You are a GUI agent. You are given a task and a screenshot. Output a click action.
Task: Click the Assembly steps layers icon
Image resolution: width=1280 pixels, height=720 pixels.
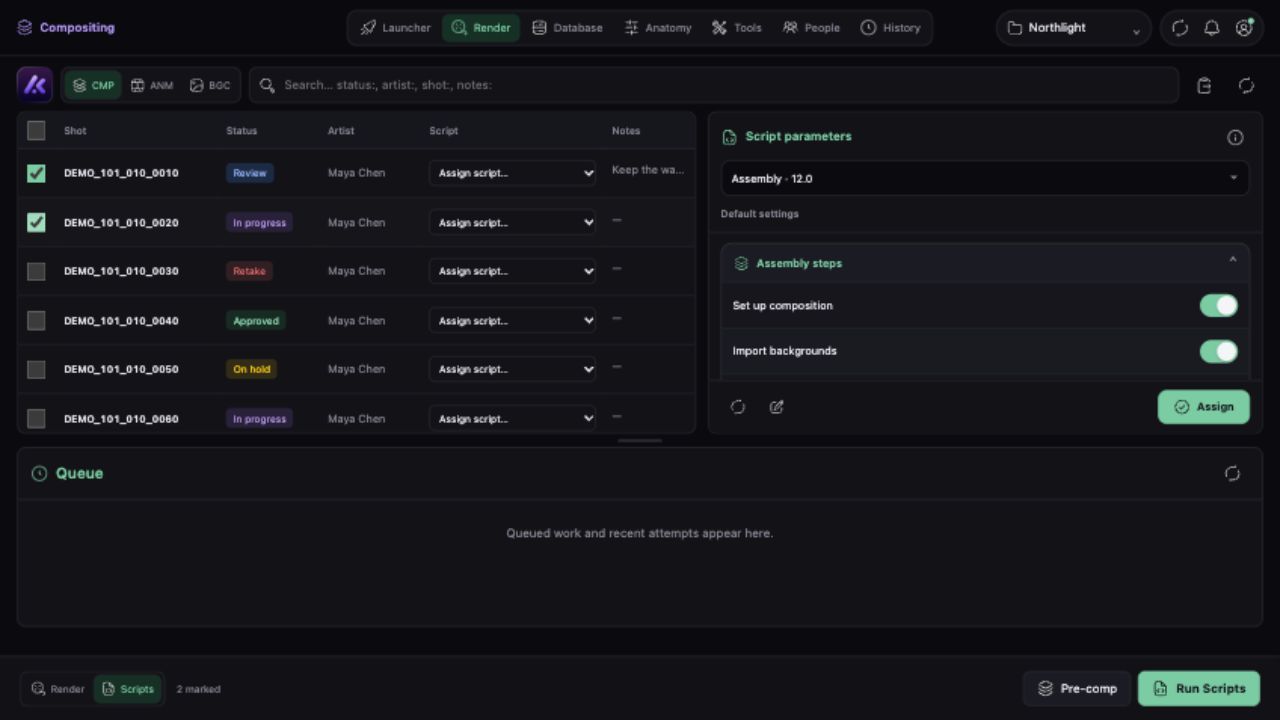pyautogui.click(x=741, y=264)
